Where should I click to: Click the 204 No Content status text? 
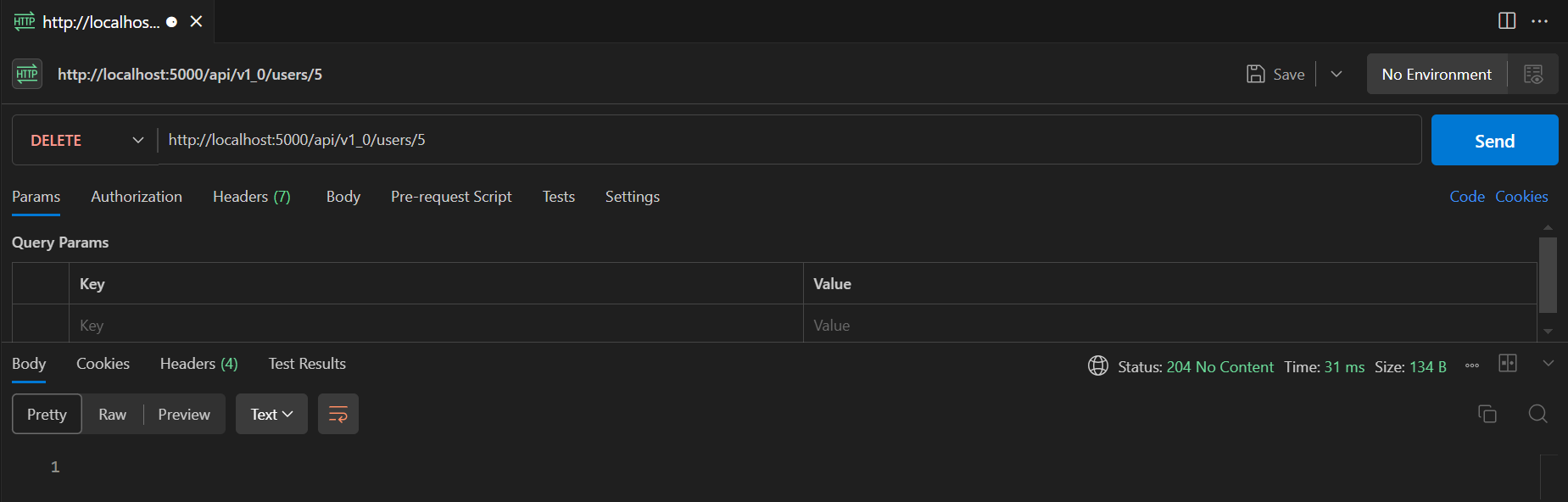[x=1219, y=367]
